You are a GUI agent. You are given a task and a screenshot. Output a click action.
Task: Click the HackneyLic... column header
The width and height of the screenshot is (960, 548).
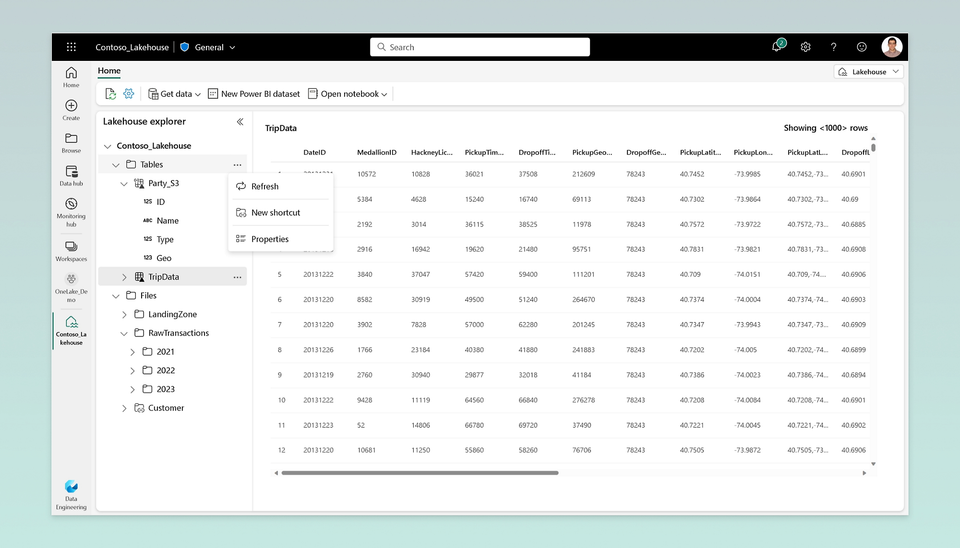(432, 152)
